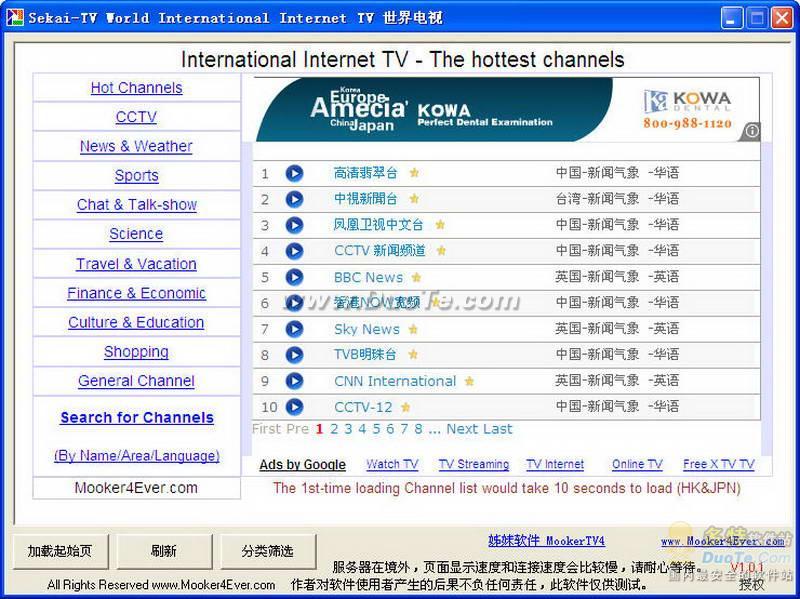Open the CCTV category

pyautogui.click(x=136, y=117)
